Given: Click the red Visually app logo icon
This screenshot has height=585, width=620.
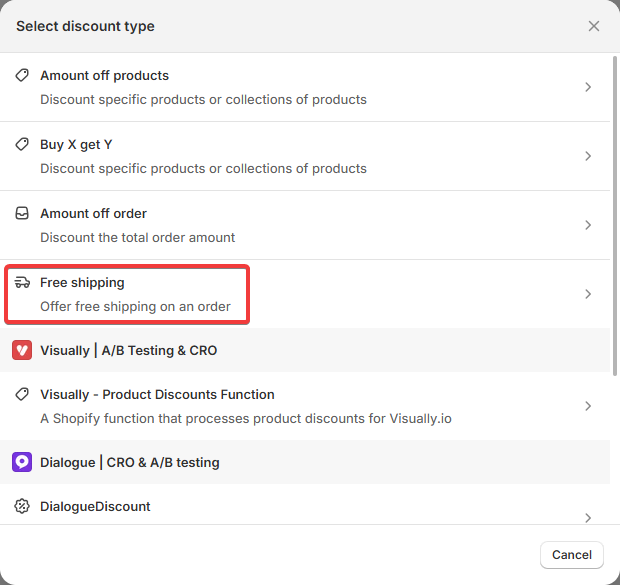Looking at the screenshot, I should [x=22, y=350].
